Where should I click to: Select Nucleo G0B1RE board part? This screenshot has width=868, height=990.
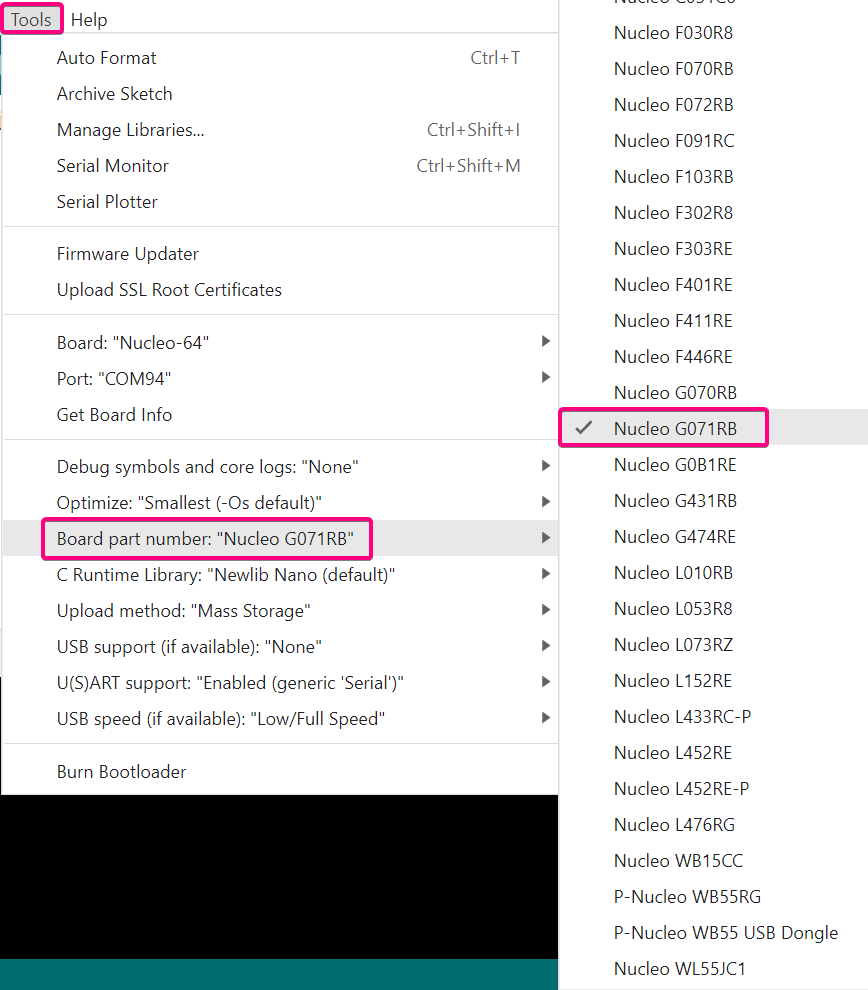point(713,465)
